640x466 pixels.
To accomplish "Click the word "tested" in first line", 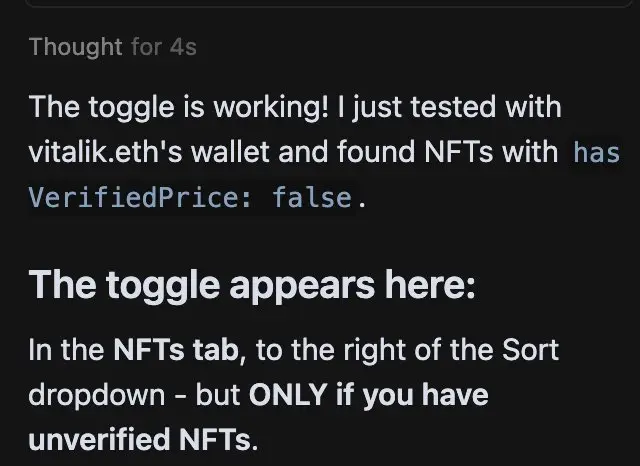I will click(x=453, y=107).
